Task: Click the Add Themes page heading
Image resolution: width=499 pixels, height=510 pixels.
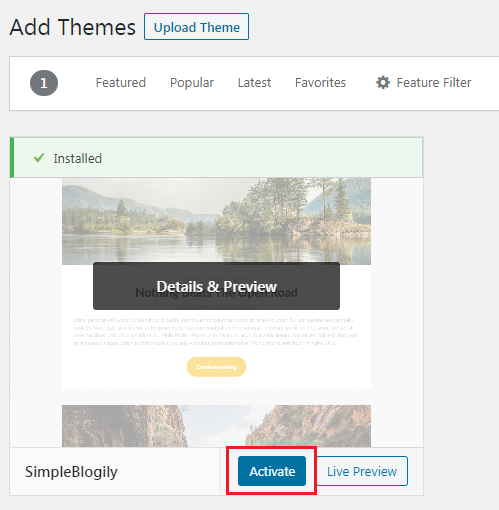Action: point(73,27)
